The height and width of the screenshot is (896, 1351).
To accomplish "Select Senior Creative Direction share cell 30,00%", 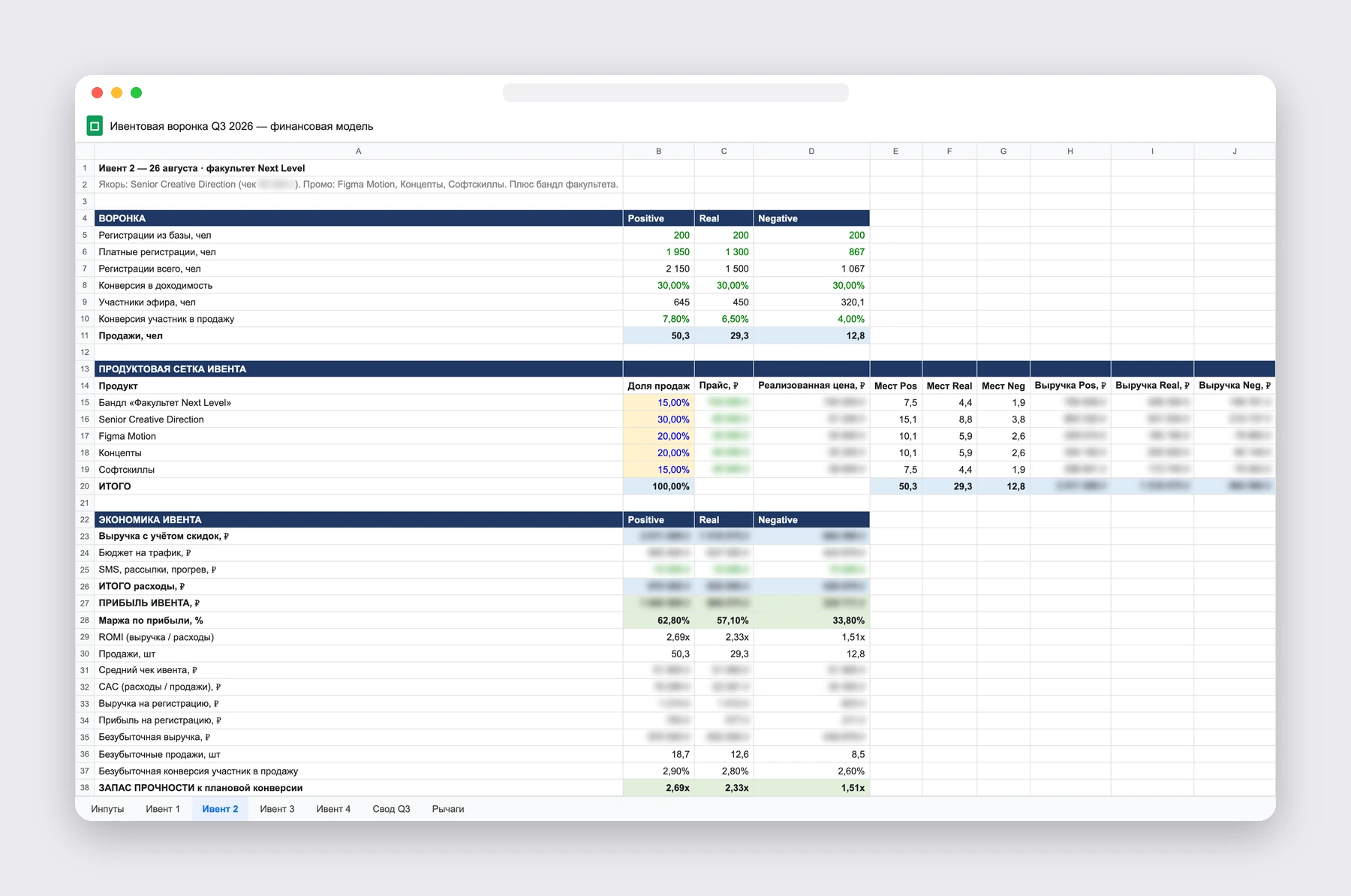I will (658, 419).
